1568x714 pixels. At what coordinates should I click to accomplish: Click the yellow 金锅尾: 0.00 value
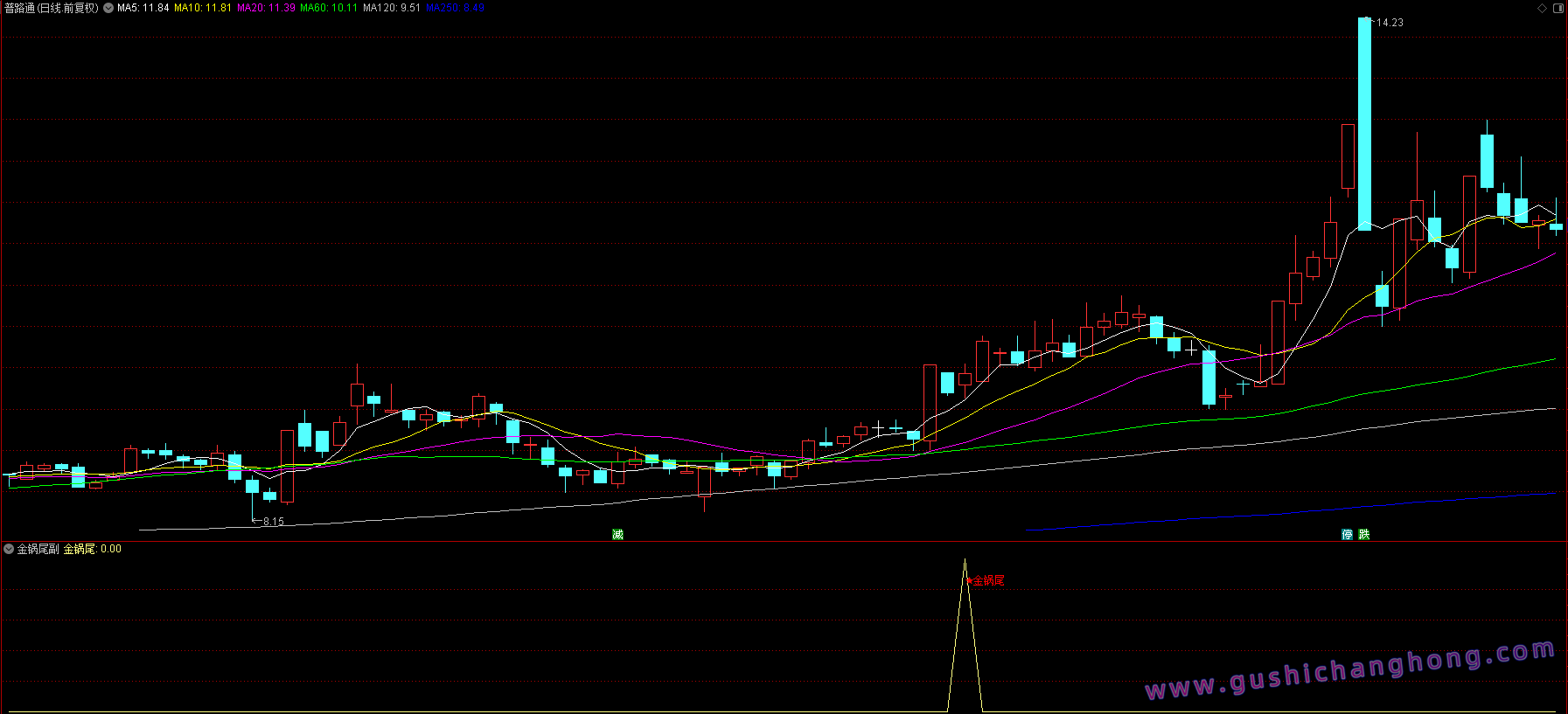[x=93, y=549]
